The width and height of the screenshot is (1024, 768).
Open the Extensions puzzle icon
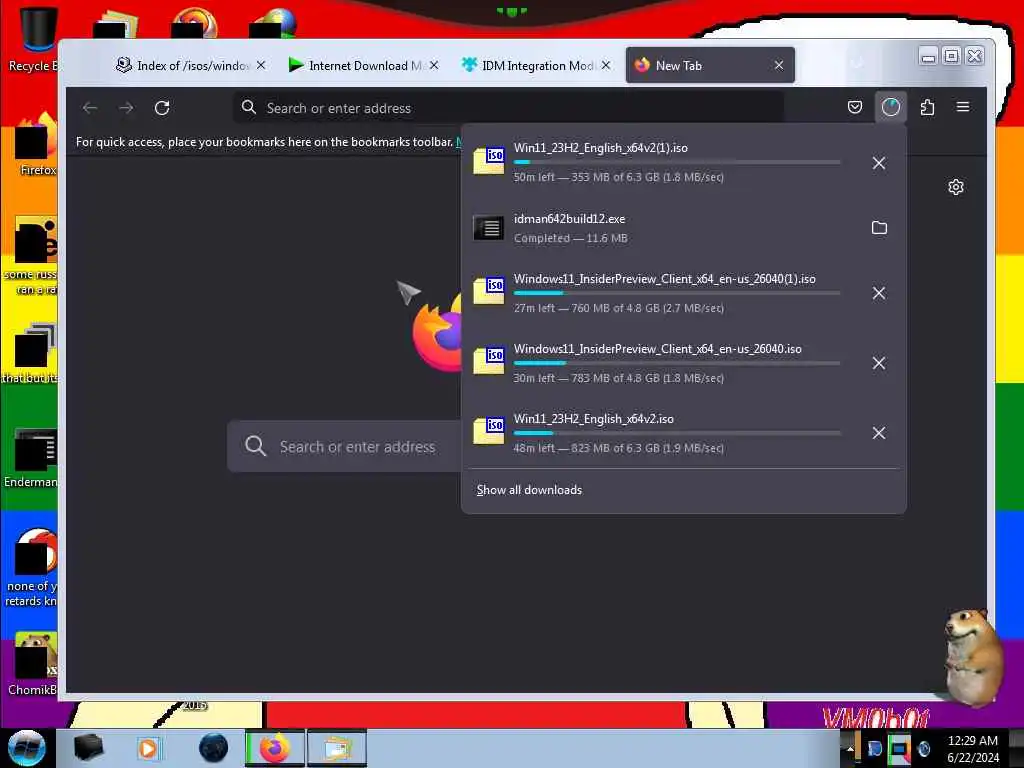pyautogui.click(x=927, y=107)
